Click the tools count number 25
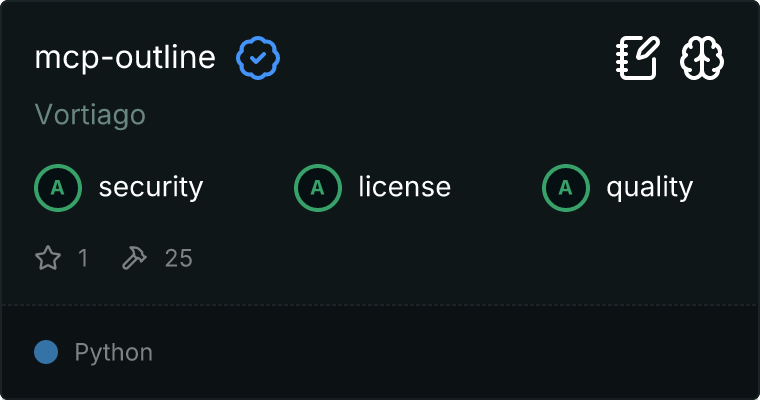This screenshot has height=400, width=760. (x=178, y=259)
